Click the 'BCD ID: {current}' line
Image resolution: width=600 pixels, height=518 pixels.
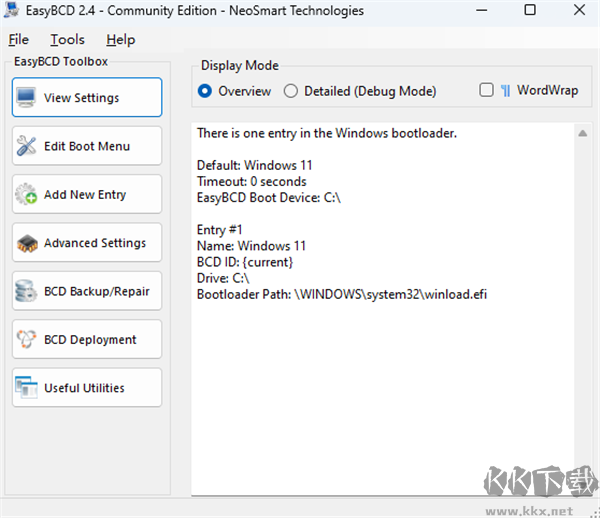(245, 262)
